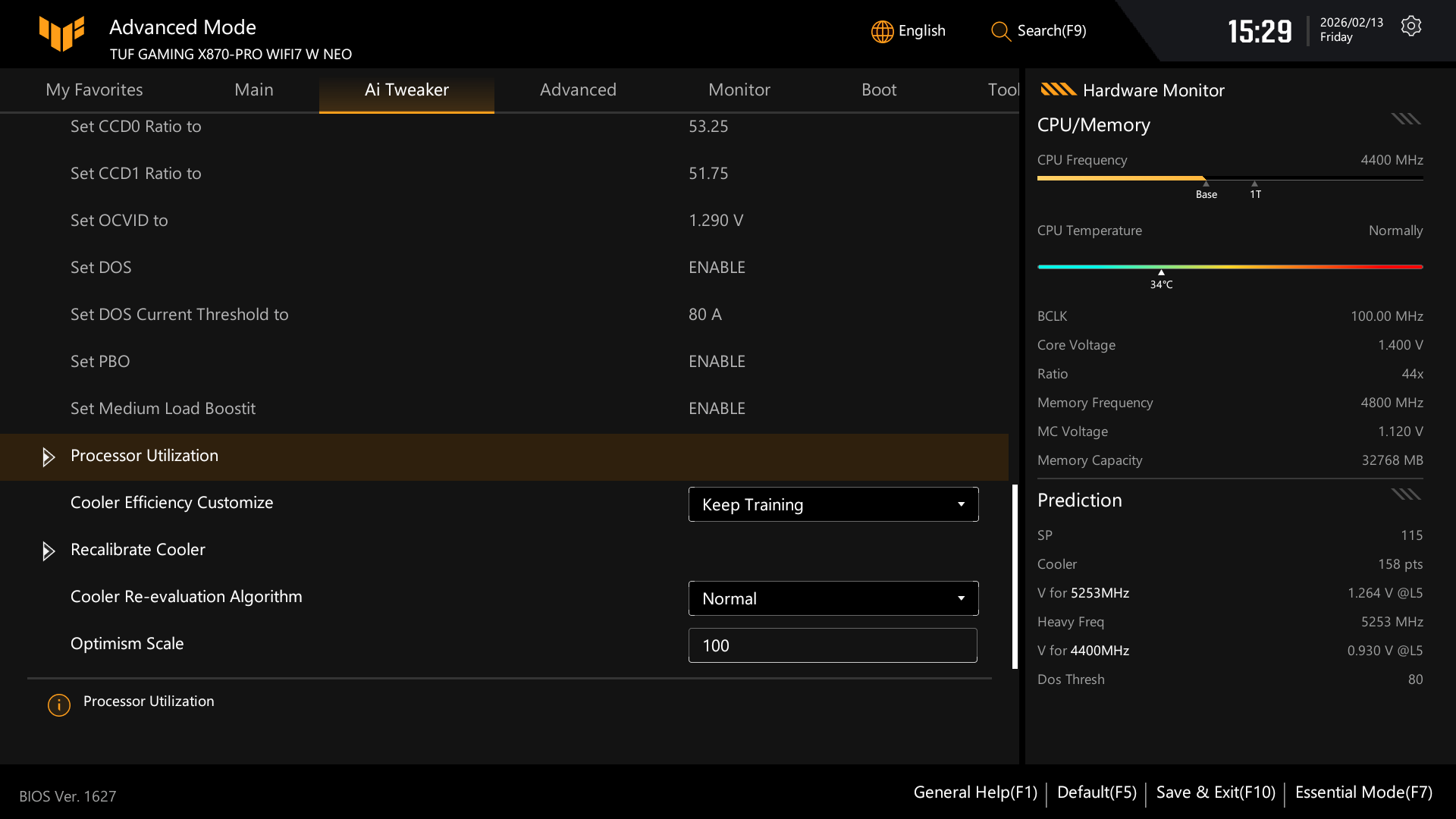The width and height of the screenshot is (1456, 819).
Task: Expand the Recalibrate Cooler entry
Action: pyautogui.click(x=49, y=551)
